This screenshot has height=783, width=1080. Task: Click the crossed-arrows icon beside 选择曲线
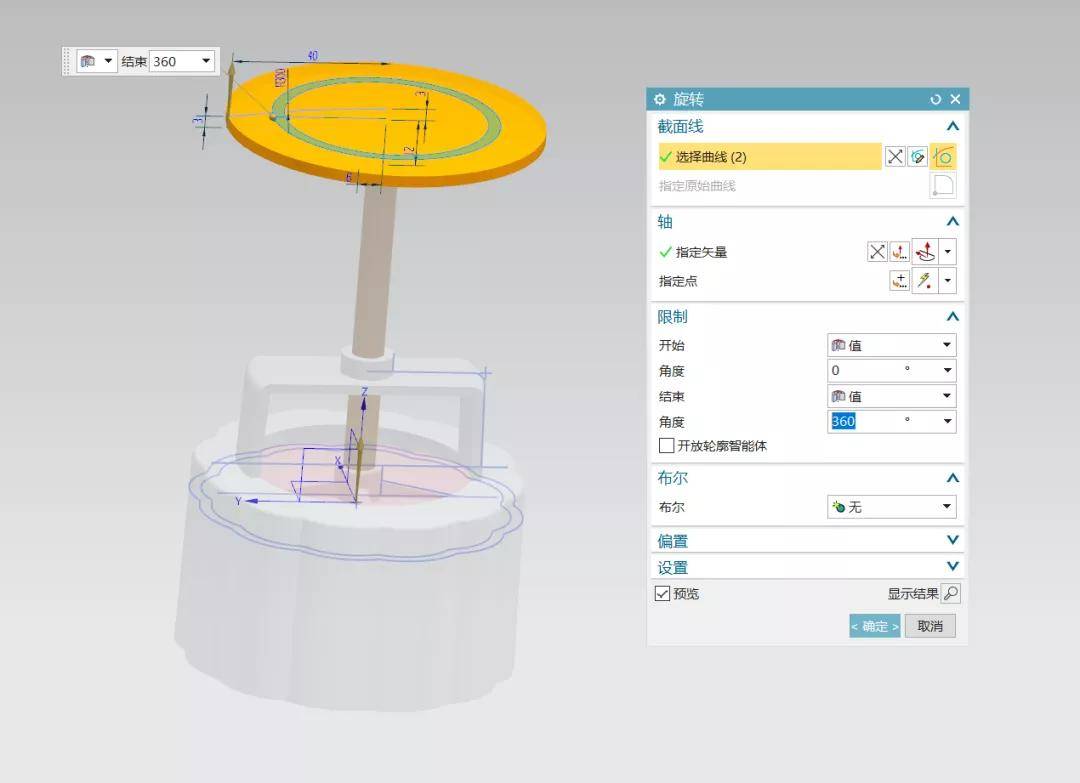click(x=895, y=157)
